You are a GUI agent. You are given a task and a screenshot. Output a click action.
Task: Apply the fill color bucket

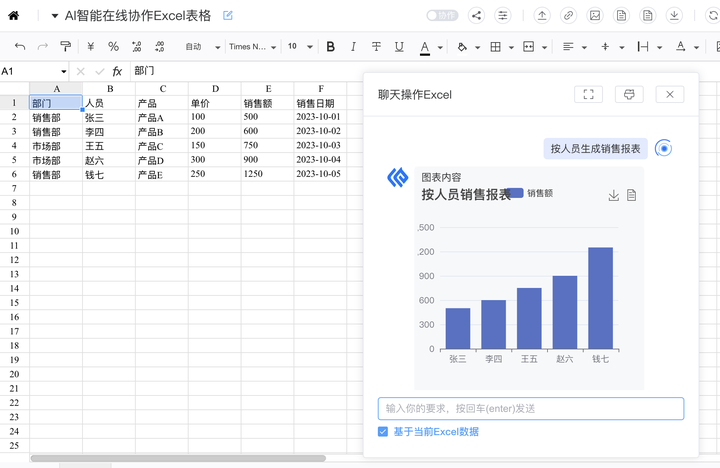pos(462,47)
